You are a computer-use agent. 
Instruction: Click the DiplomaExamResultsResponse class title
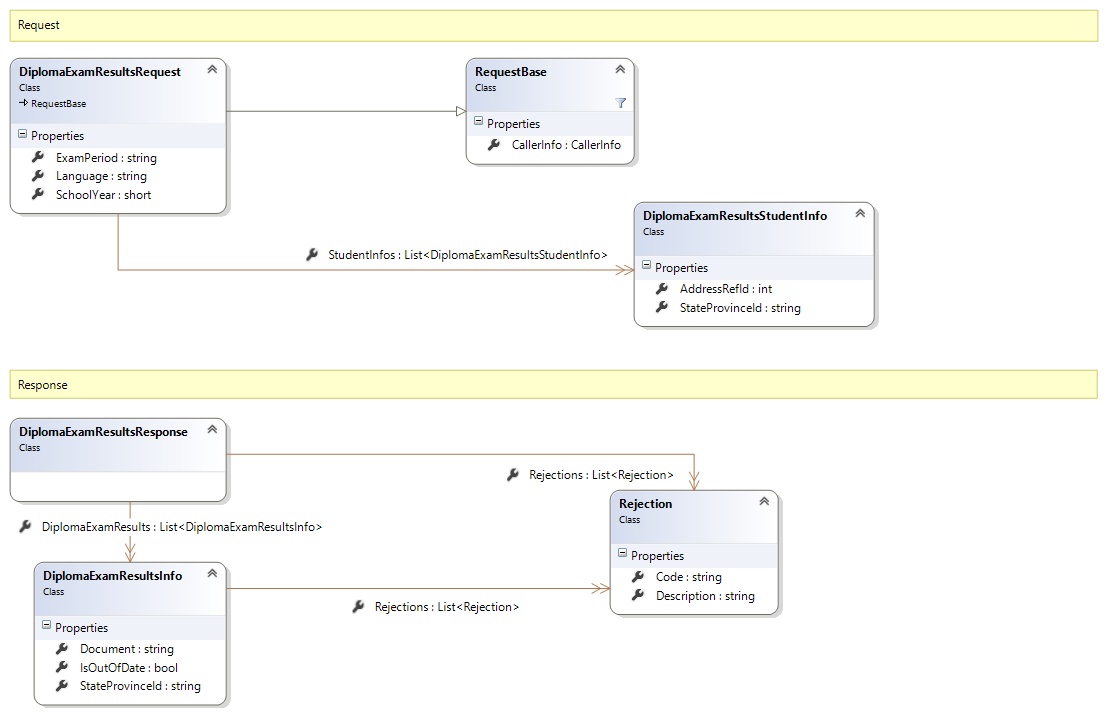[x=103, y=432]
